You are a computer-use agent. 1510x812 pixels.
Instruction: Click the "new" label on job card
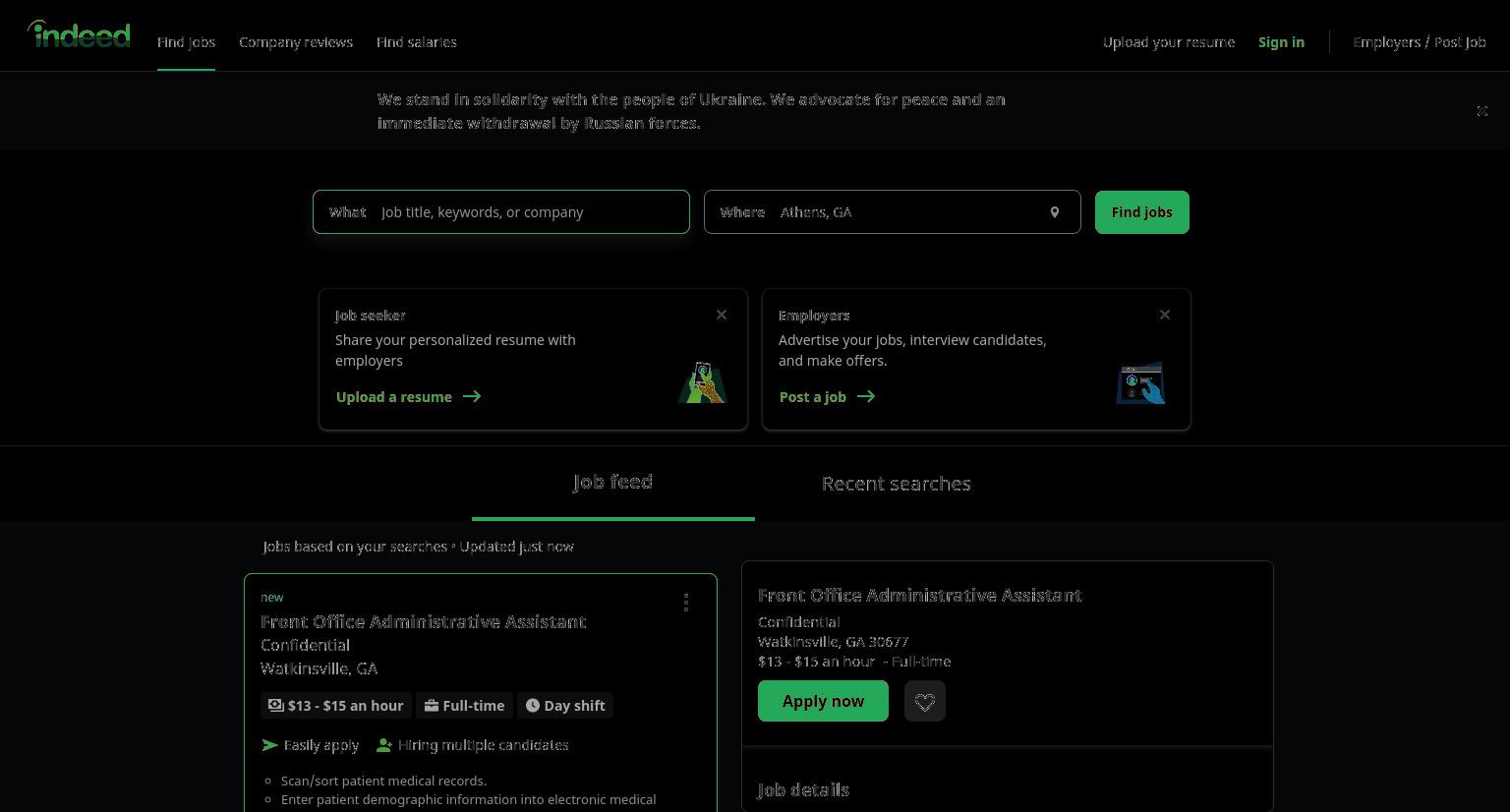(272, 598)
